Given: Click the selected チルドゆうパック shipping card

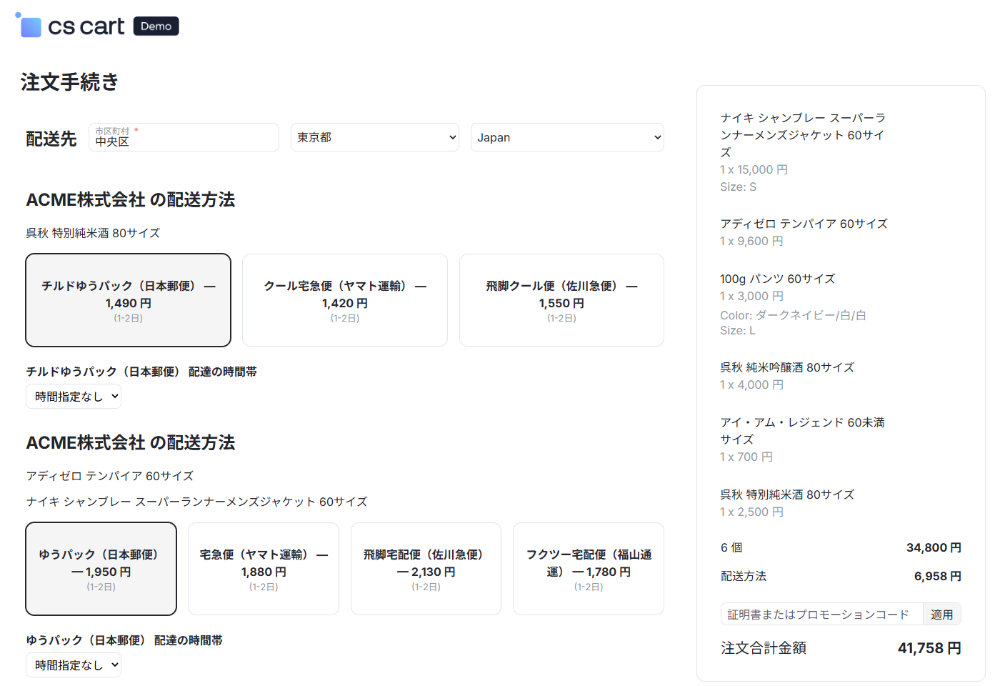Looking at the screenshot, I should click(128, 300).
